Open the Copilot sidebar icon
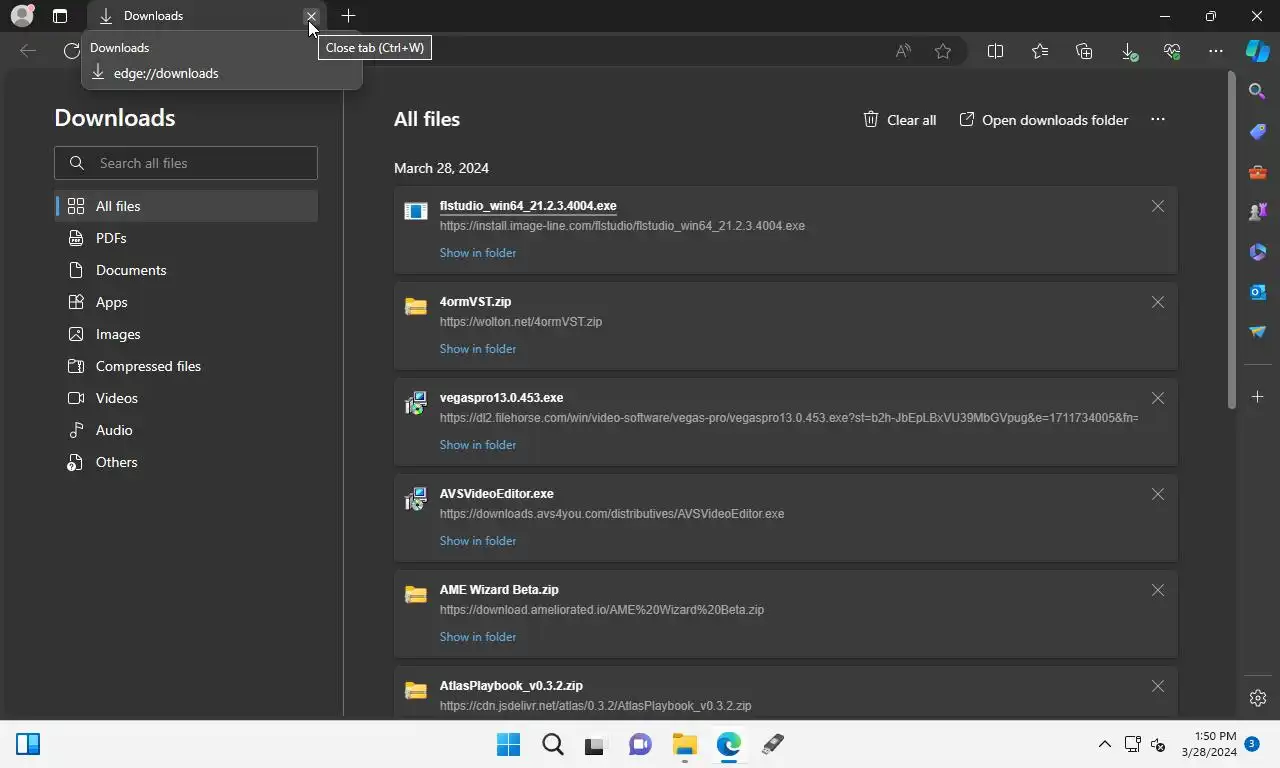This screenshot has height=768, width=1280. (x=1257, y=51)
